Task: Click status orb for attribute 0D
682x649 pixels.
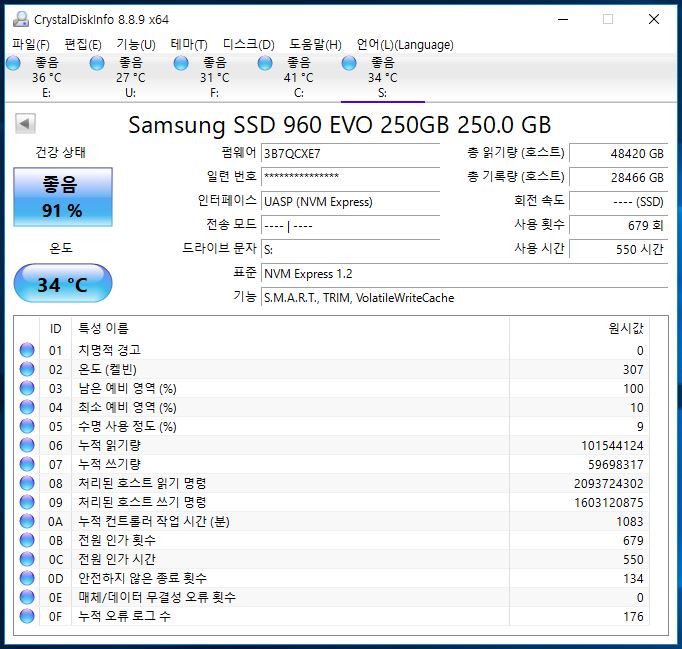Action: [27, 578]
